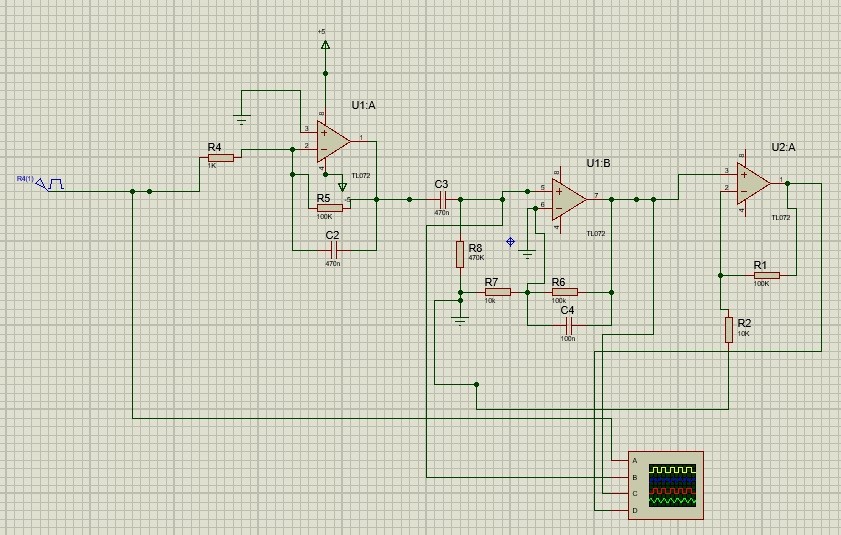The height and width of the screenshot is (535, 841).
Task: Click the 1K value under R4
Action: [x=212, y=166]
